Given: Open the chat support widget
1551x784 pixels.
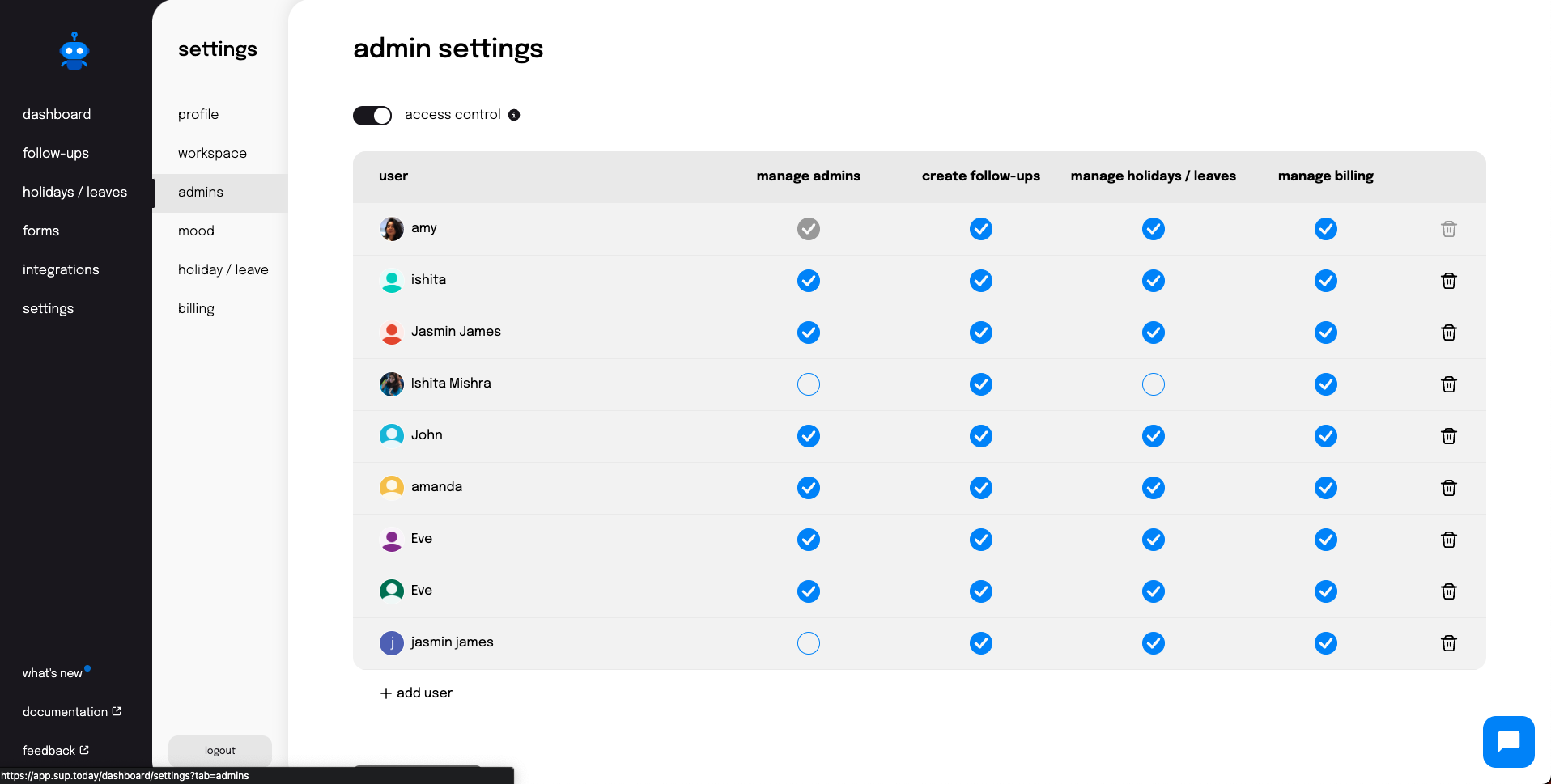Looking at the screenshot, I should coord(1508,741).
